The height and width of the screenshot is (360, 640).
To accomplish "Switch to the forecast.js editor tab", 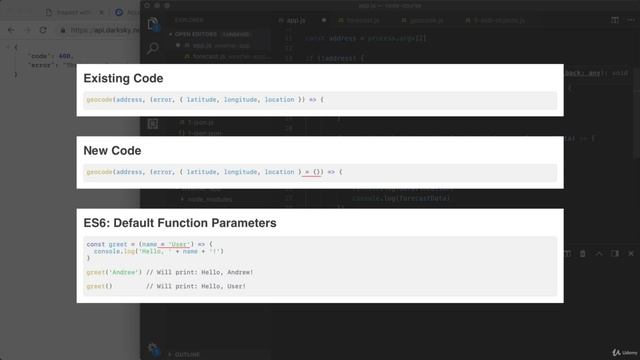I will pyautogui.click(x=359, y=20).
